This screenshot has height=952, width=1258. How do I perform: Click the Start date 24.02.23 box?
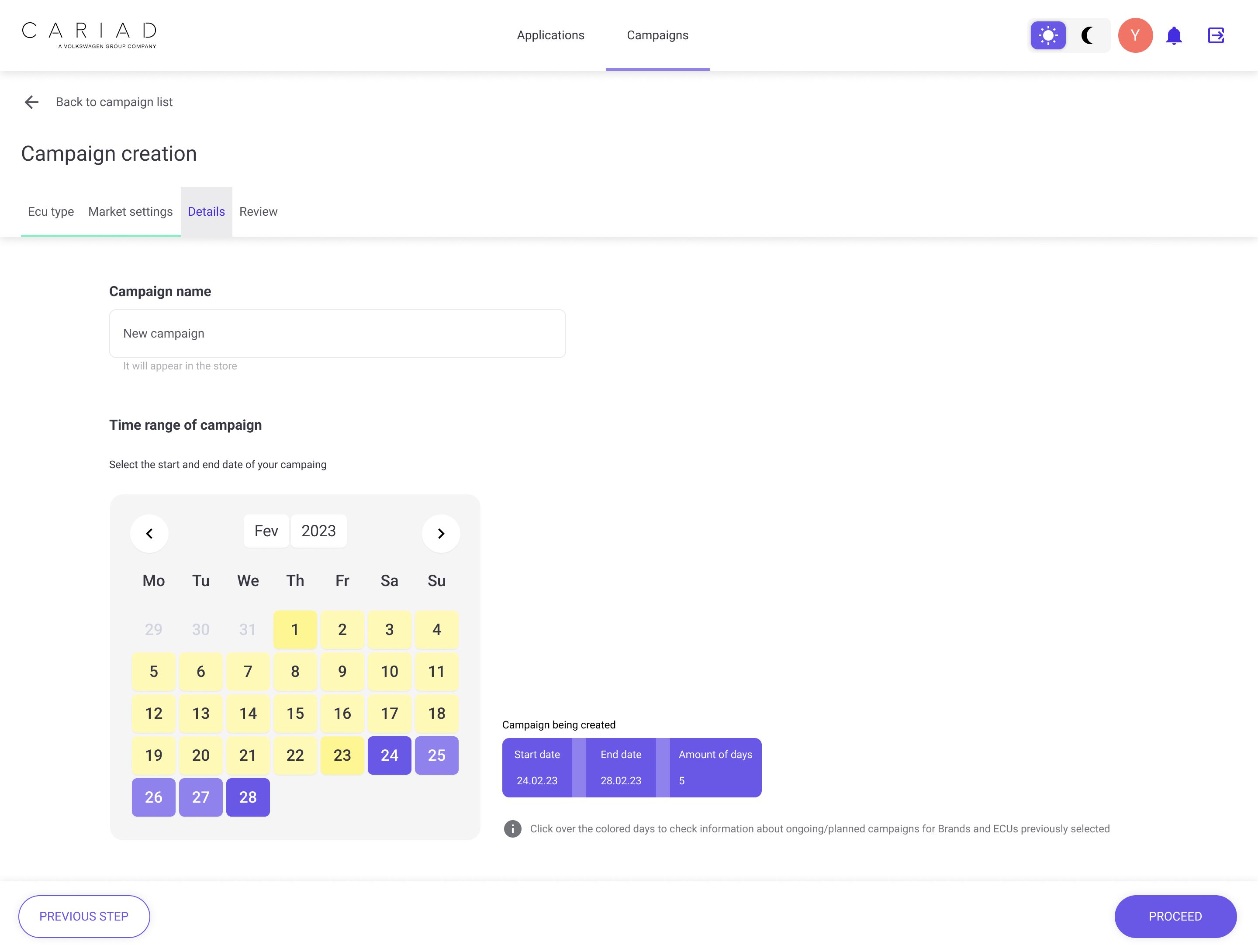point(537,768)
